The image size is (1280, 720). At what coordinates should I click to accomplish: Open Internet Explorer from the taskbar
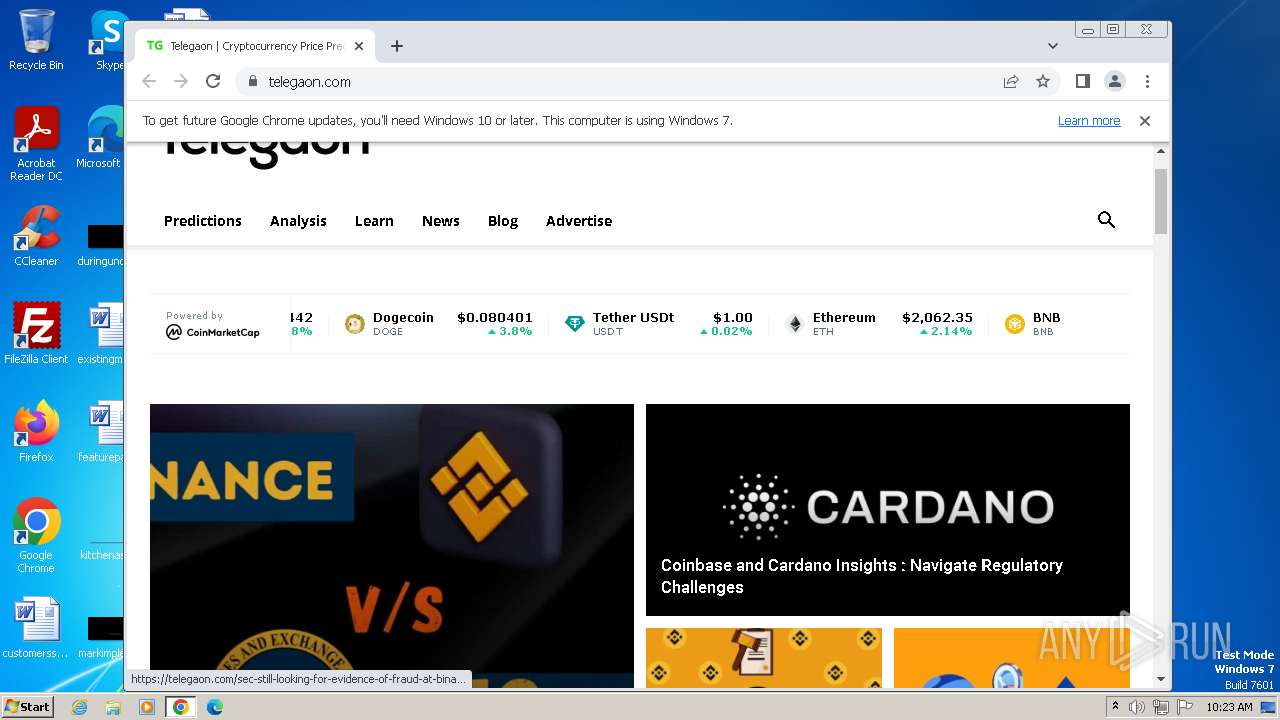click(80, 707)
